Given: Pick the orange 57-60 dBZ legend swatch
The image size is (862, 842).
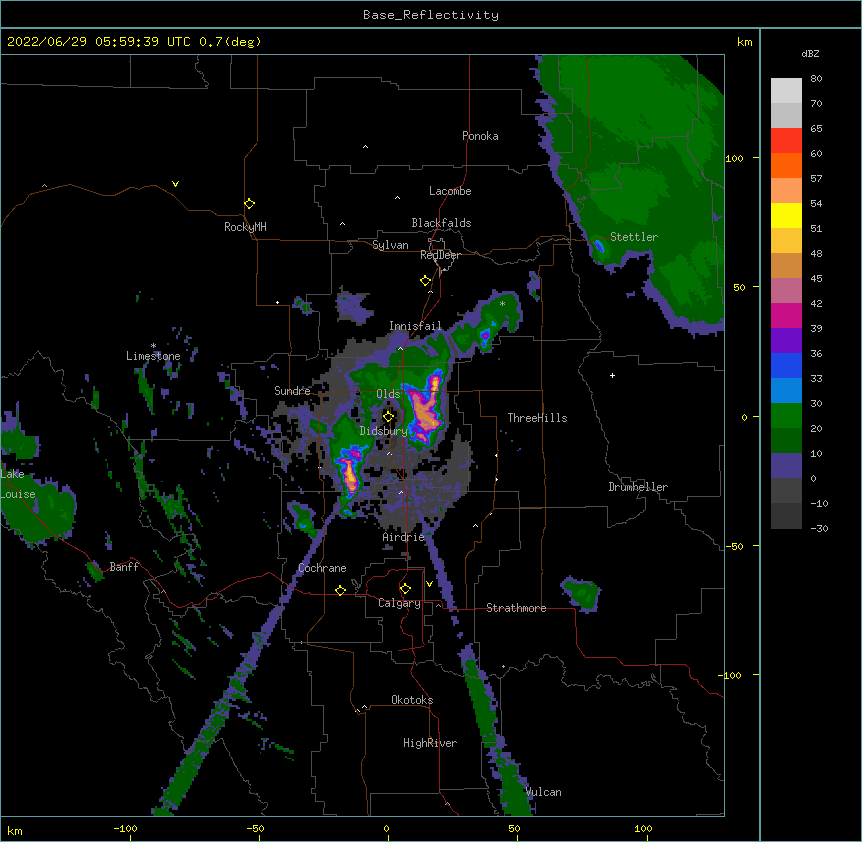Looking at the screenshot, I should (x=786, y=165).
